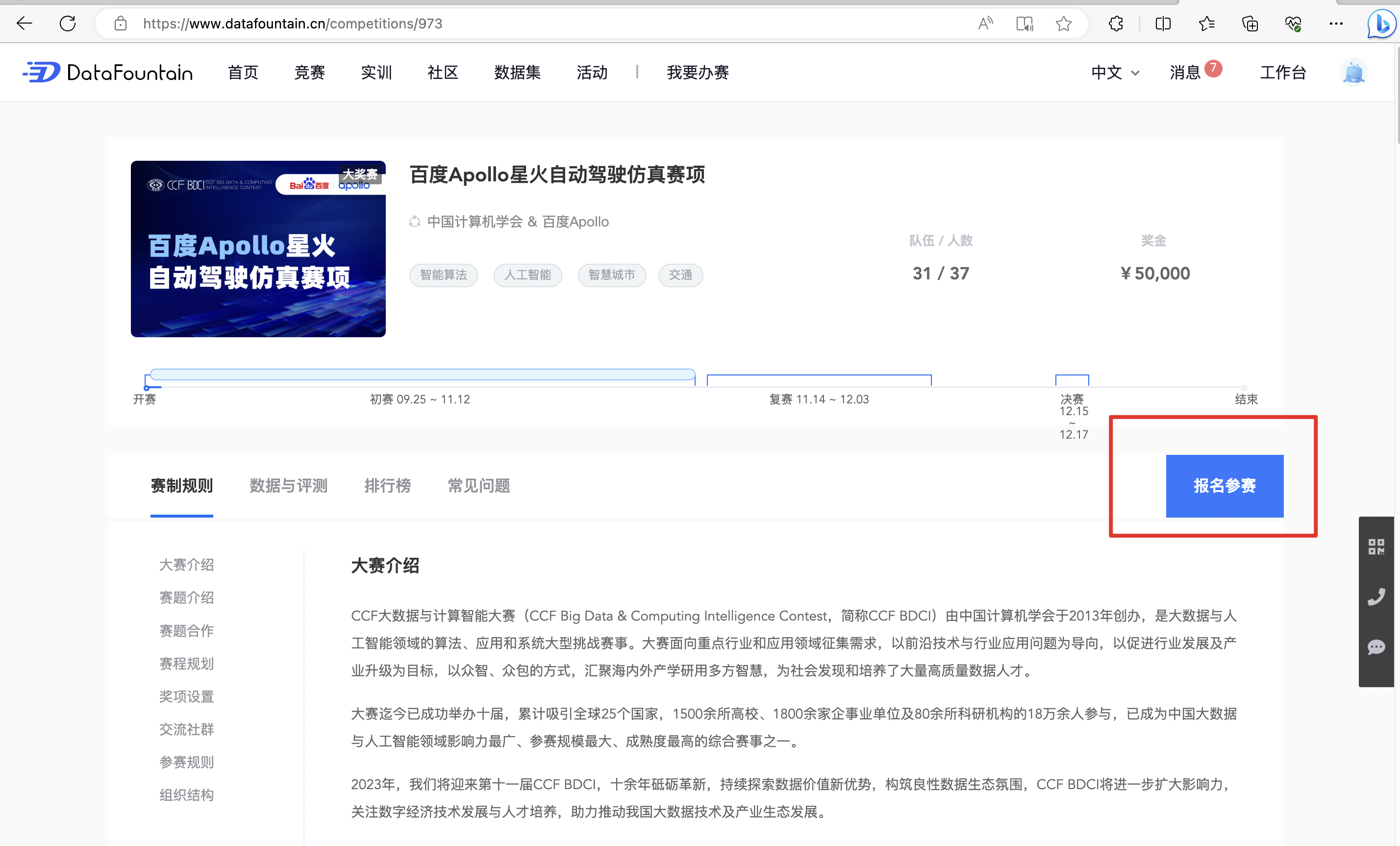
Task: Click the user avatar in top right
Action: (1353, 72)
